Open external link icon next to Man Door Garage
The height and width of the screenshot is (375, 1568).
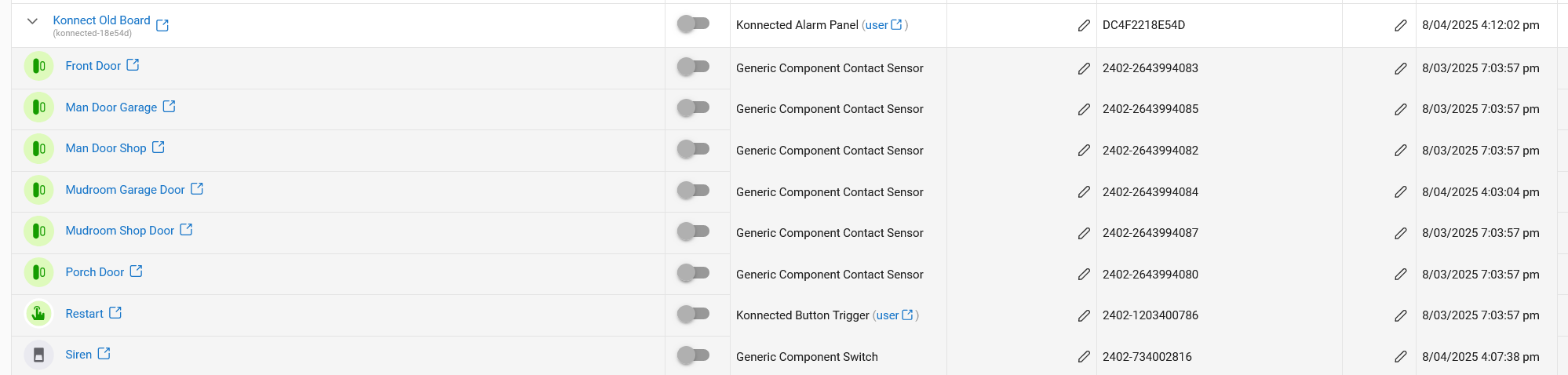[169, 106]
